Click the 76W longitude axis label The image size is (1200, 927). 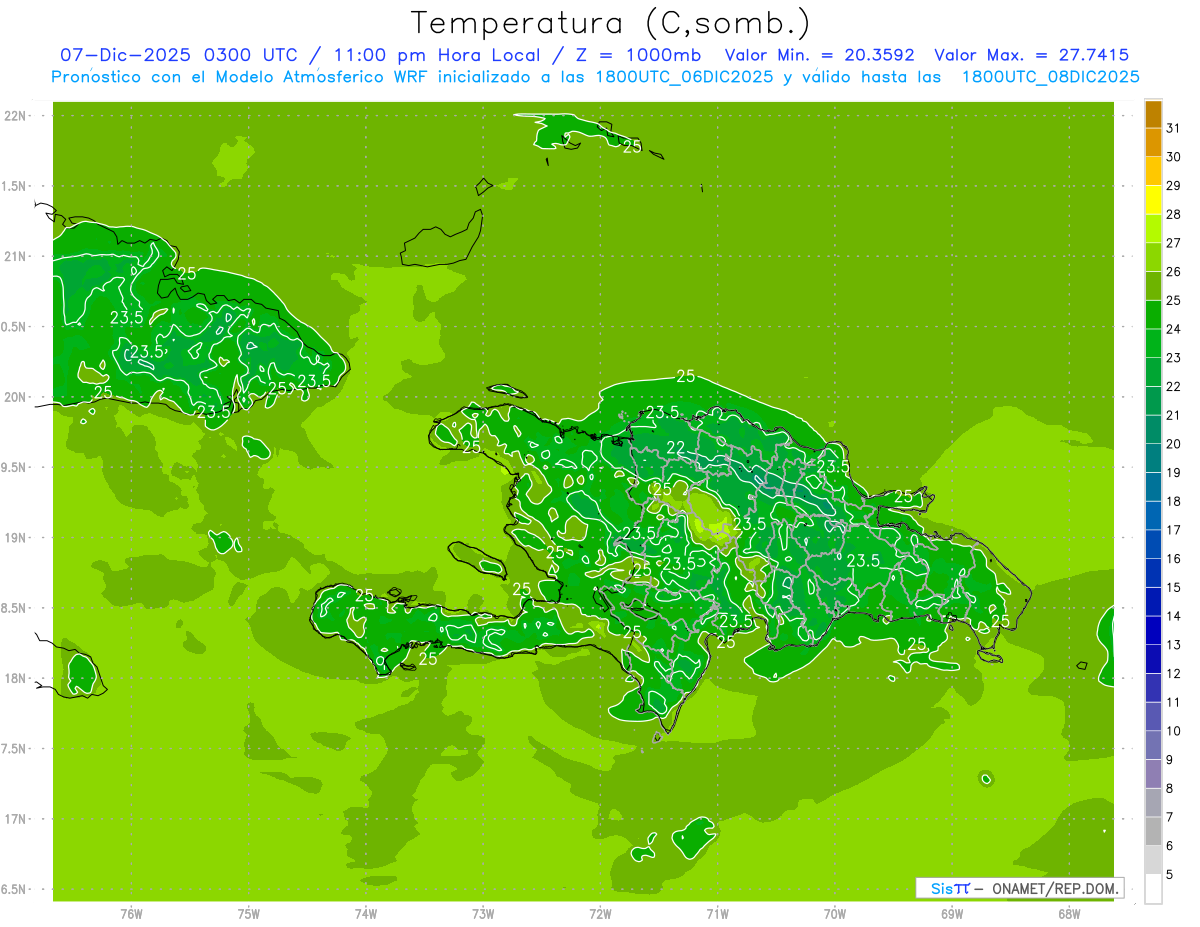tap(131, 914)
